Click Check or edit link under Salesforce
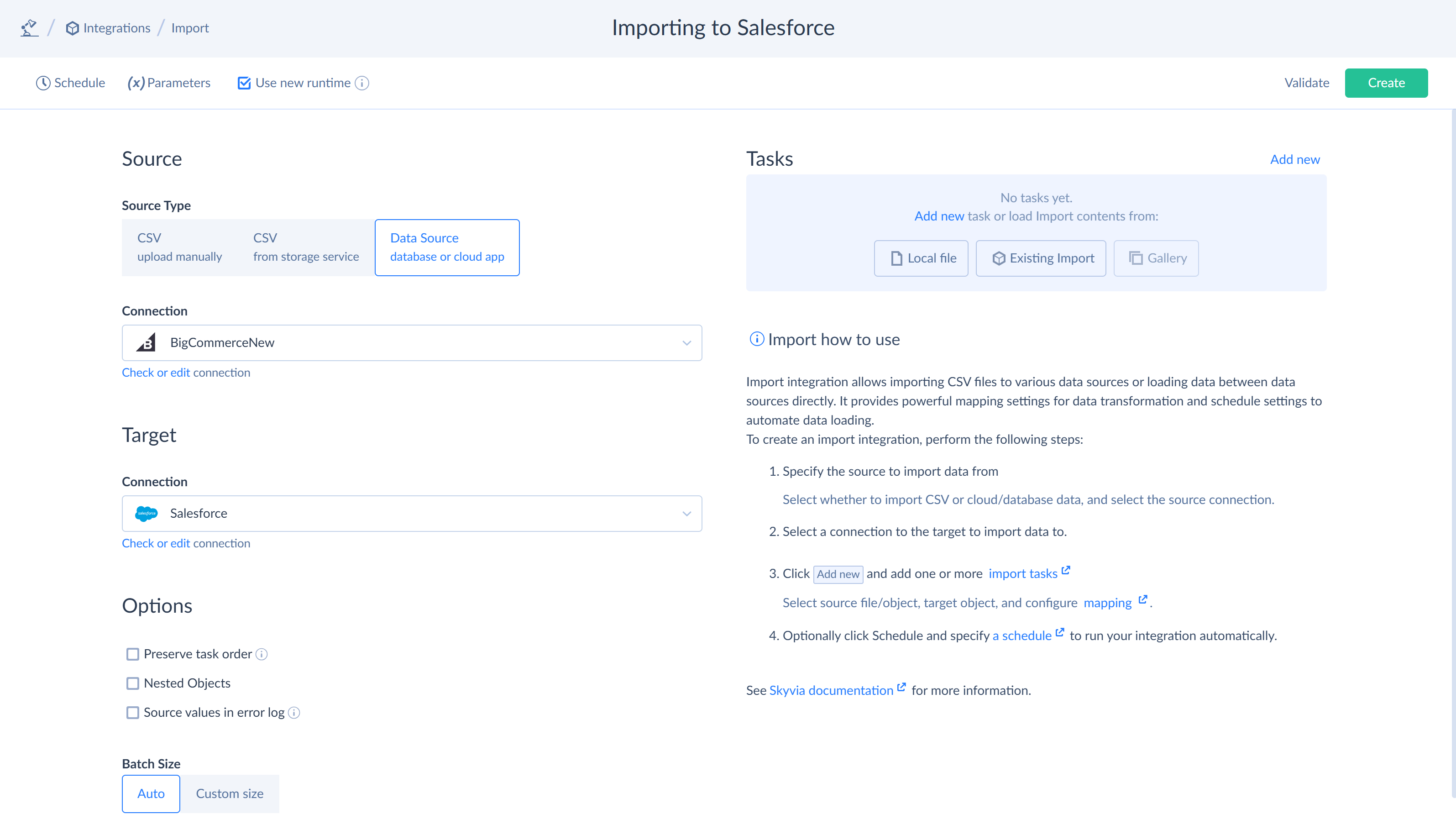Viewport: 1456px width, 830px height. pos(156,543)
